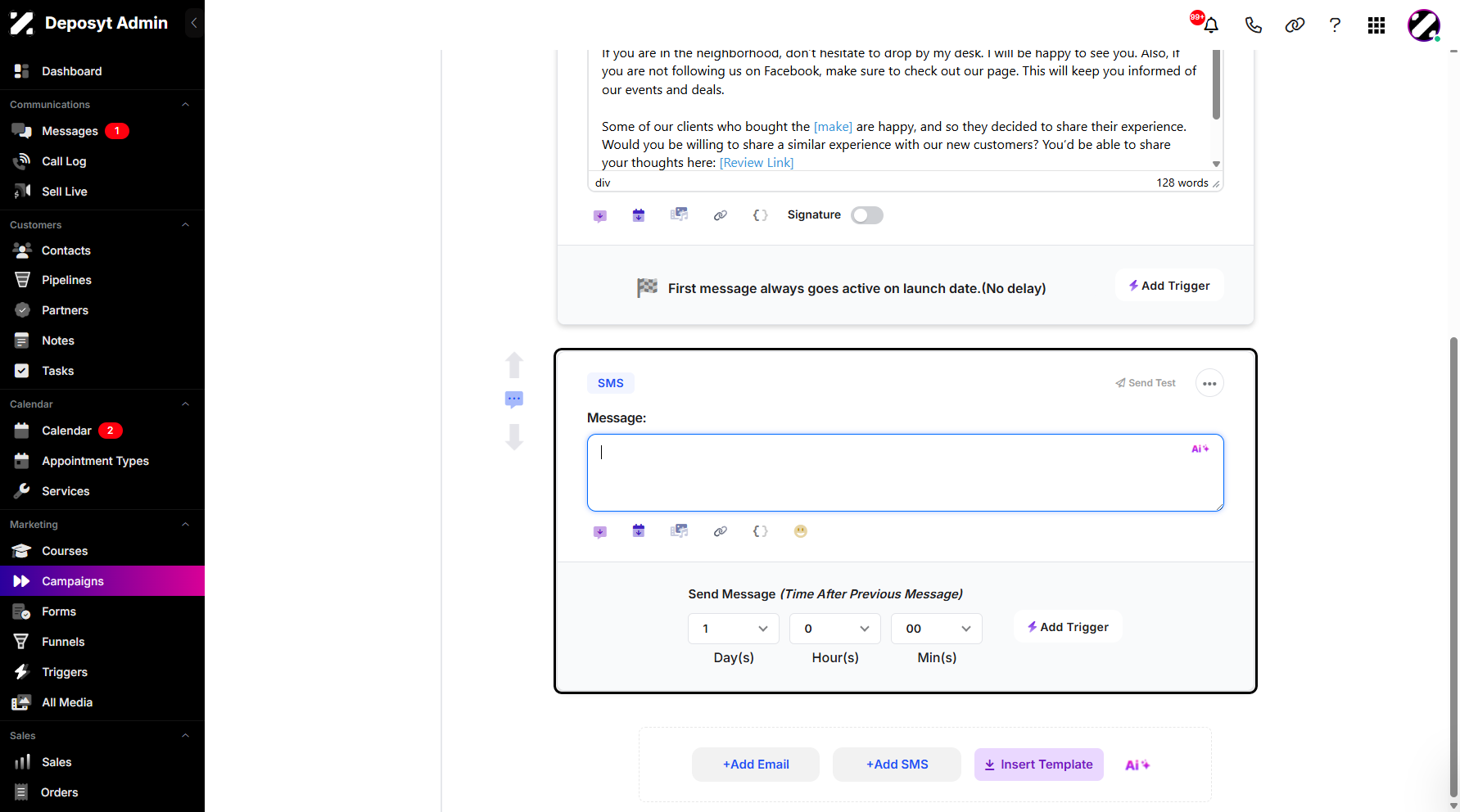Click the emoji icon under SMS message
1460x812 pixels.
[x=801, y=531]
